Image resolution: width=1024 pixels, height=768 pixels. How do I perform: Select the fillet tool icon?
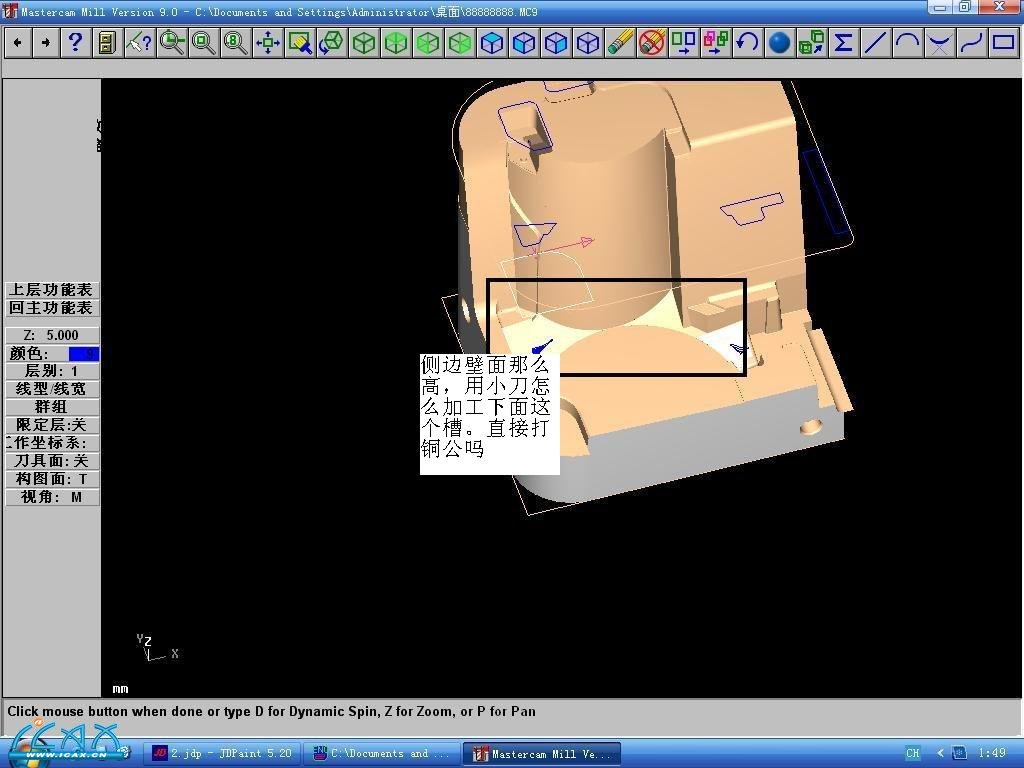click(939, 43)
